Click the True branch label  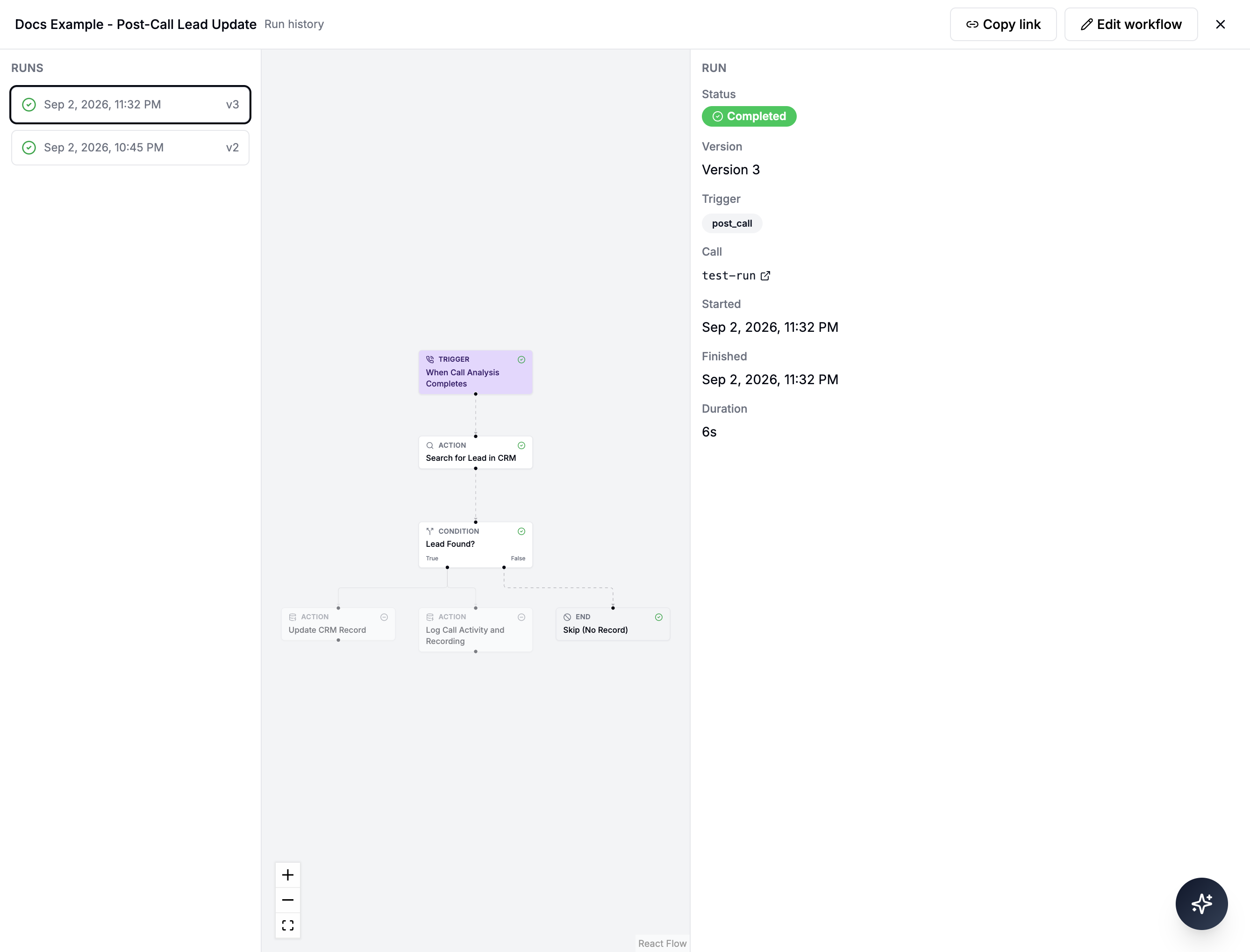432,558
